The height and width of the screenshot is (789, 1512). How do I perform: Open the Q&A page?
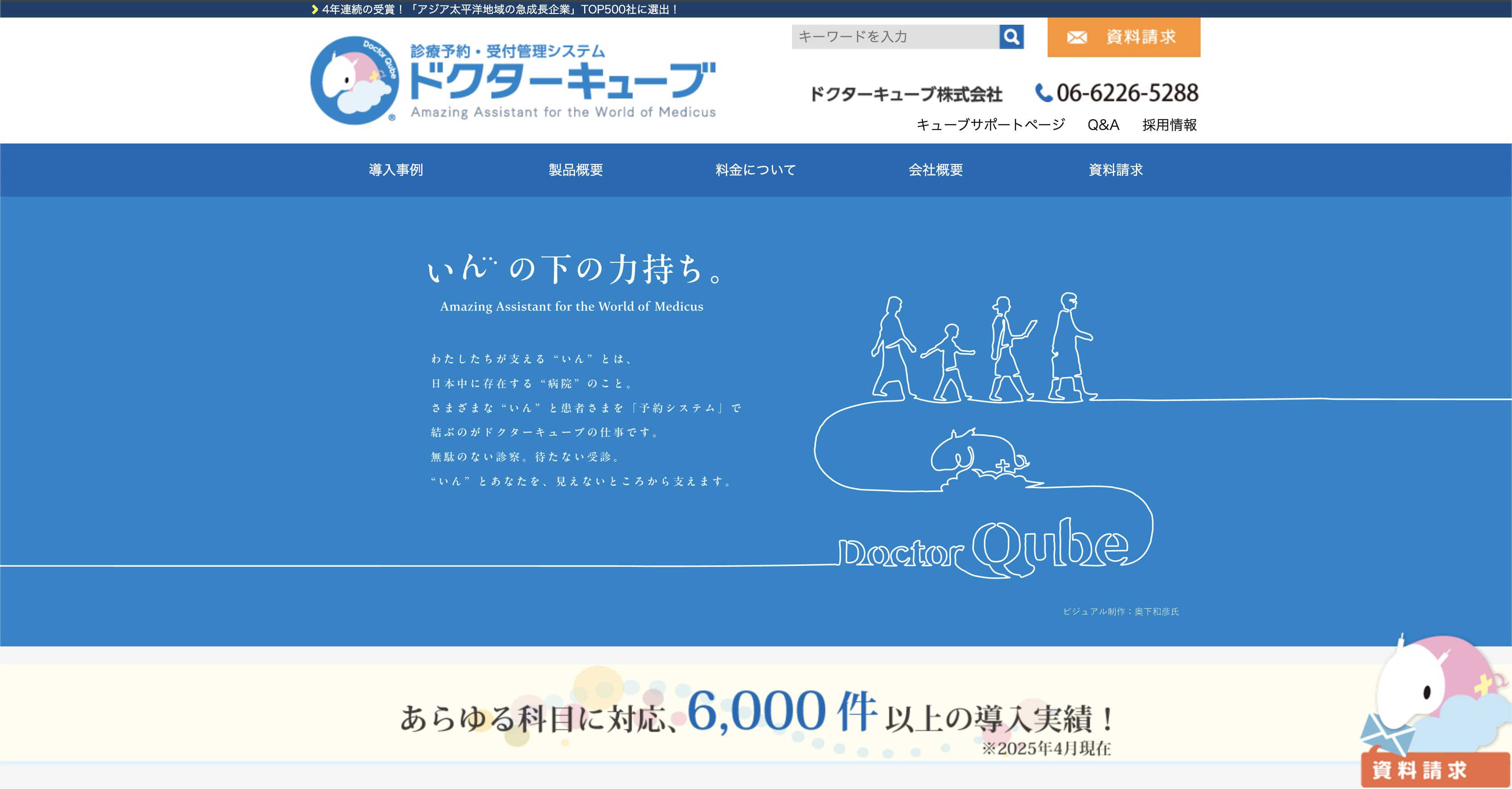(x=1103, y=124)
